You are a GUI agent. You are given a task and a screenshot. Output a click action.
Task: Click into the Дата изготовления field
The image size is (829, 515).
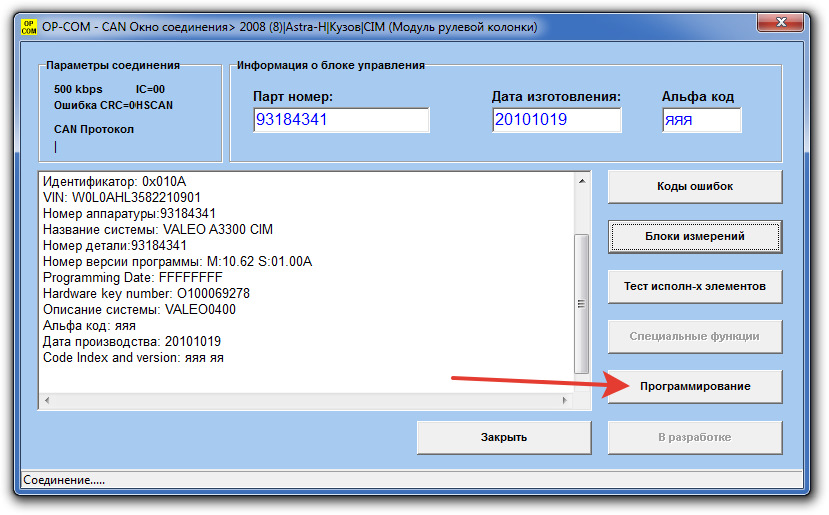[557, 120]
